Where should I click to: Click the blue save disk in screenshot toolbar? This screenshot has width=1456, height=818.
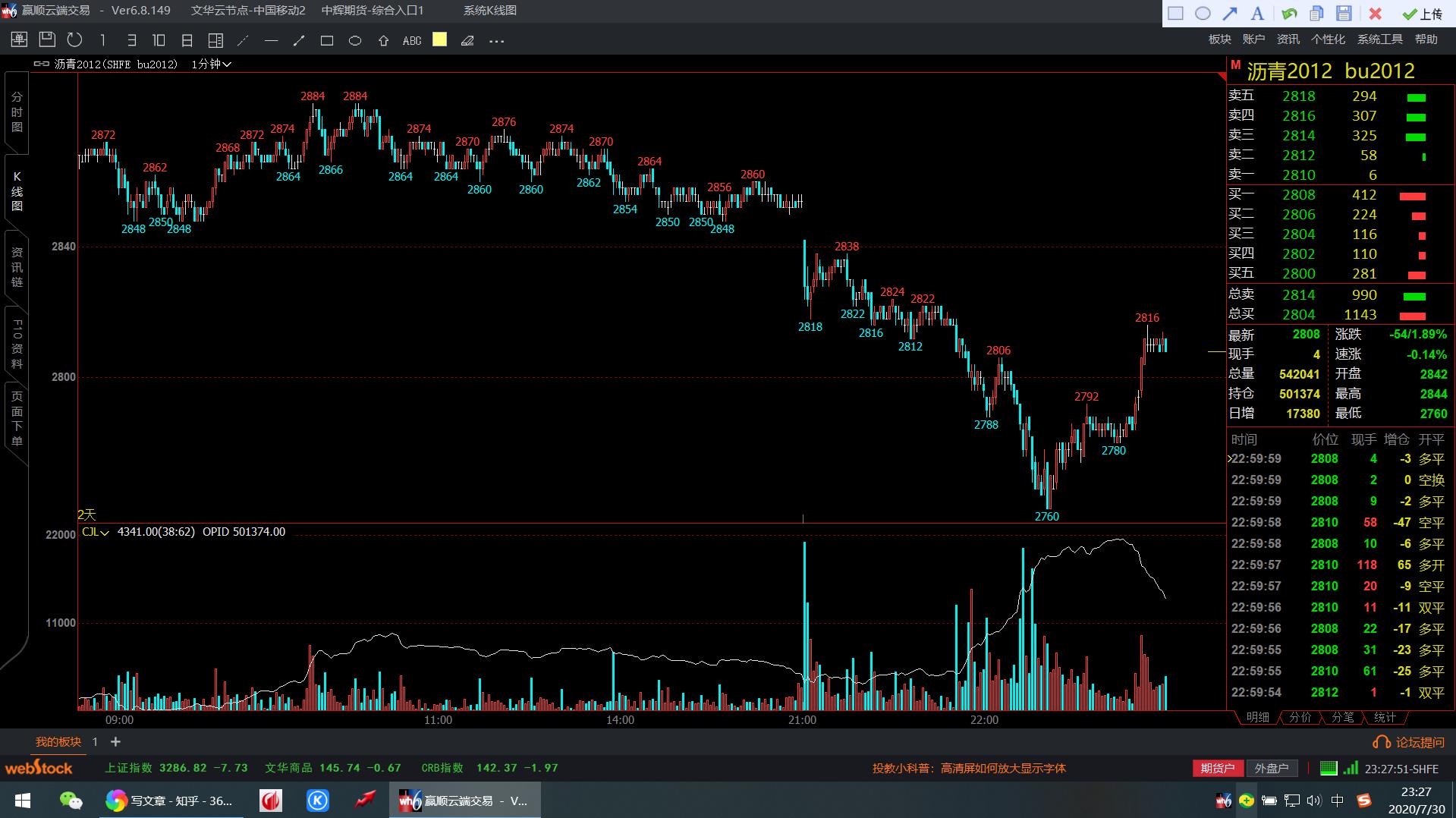(1344, 13)
